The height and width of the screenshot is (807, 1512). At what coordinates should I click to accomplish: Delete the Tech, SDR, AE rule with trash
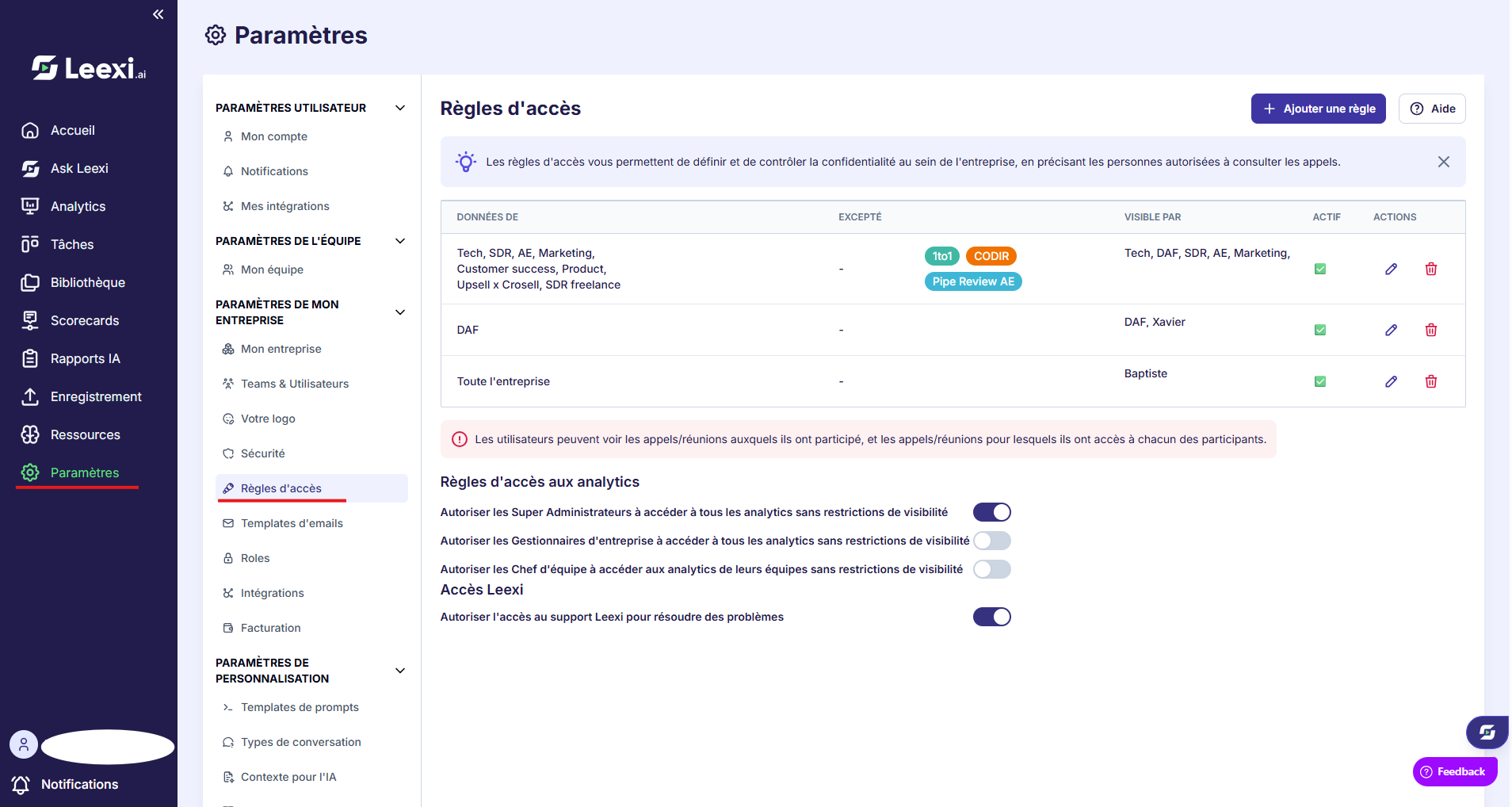tap(1431, 269)
